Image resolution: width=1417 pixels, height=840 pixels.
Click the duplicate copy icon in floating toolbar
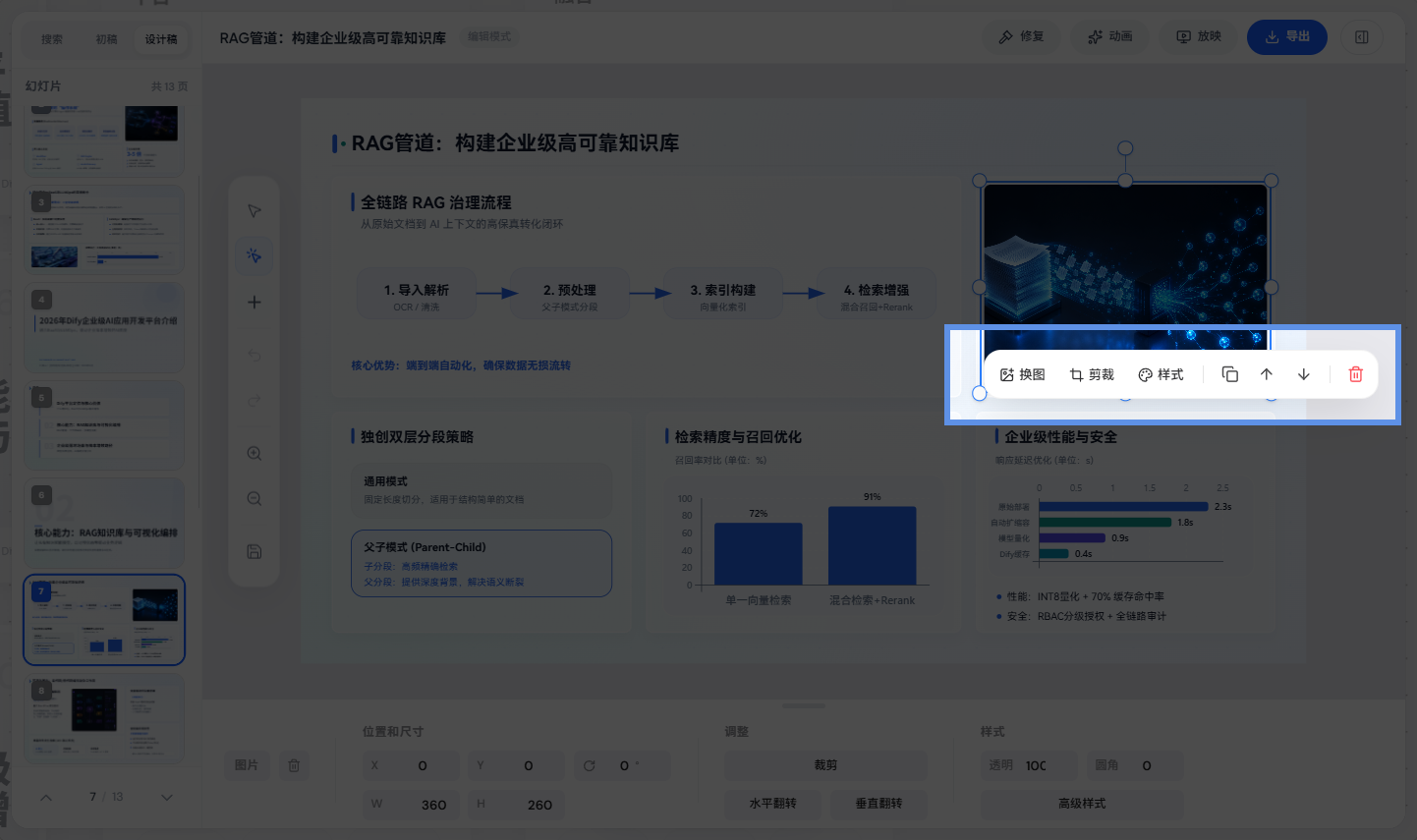point(1229,374)
